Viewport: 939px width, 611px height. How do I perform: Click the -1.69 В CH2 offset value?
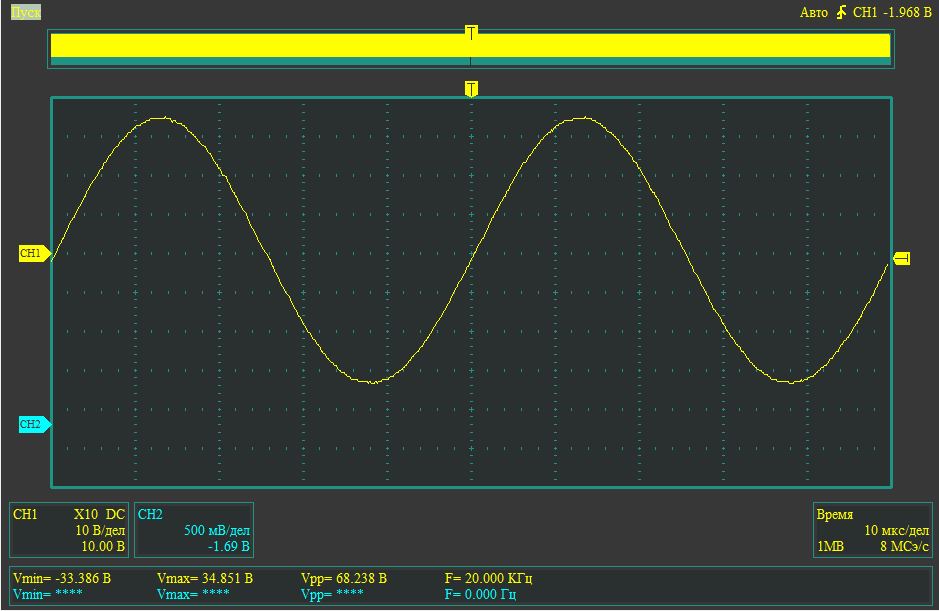tap(229, 546)
